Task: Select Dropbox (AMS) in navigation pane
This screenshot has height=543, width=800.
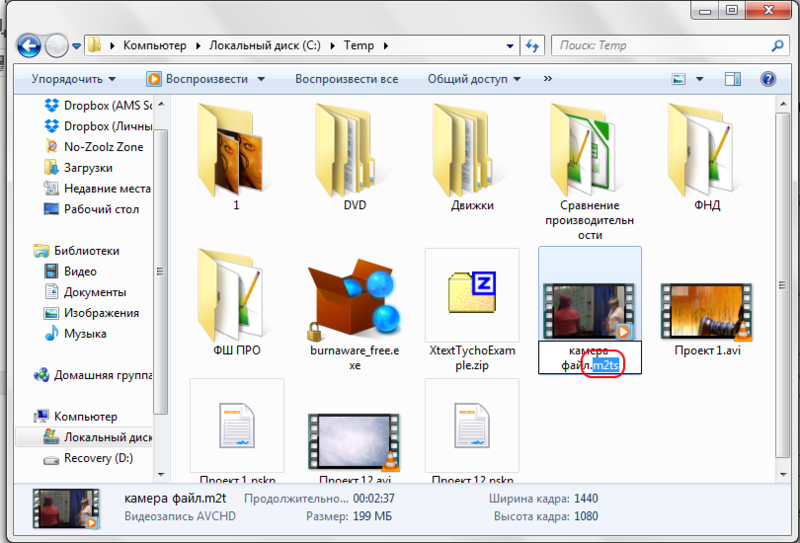Action: tap(98, 106)
